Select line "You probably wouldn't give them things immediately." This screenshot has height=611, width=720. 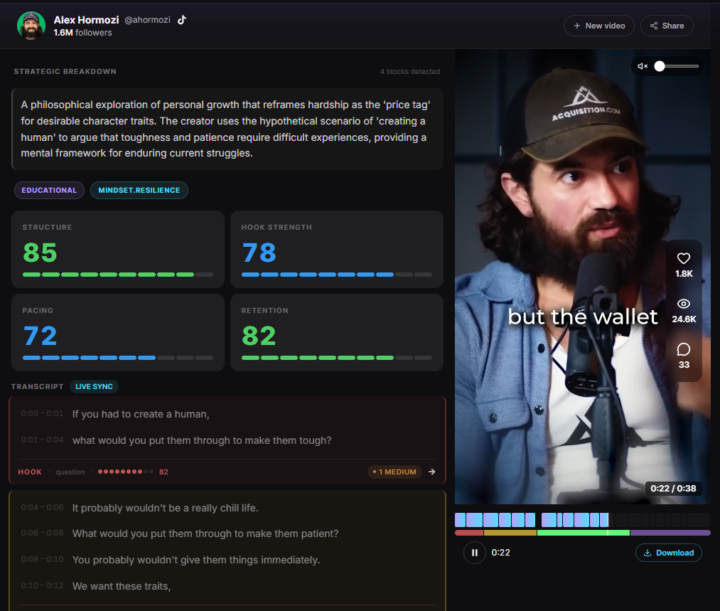point(196,560)
